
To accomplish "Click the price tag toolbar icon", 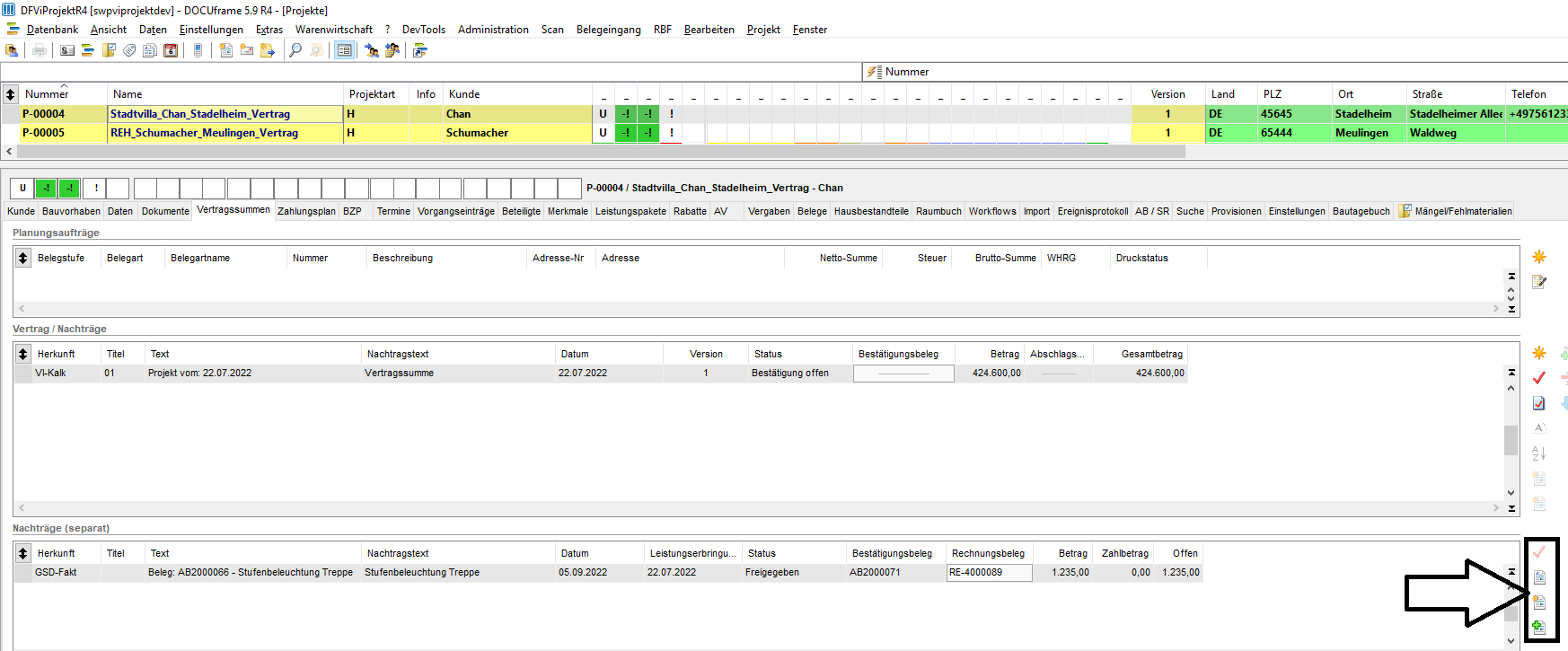I will pyautogui.click(x=129, y=51).
